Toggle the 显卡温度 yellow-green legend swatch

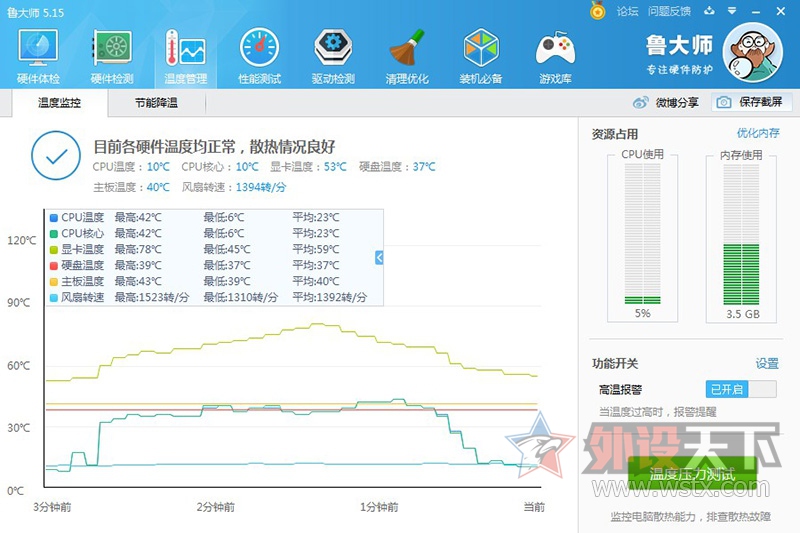tap(54, 250)
